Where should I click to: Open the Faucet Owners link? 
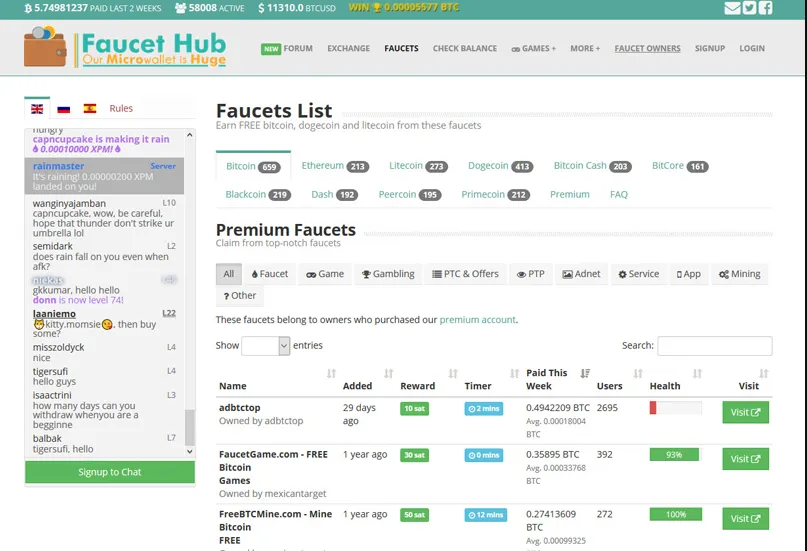coord(647,48)
